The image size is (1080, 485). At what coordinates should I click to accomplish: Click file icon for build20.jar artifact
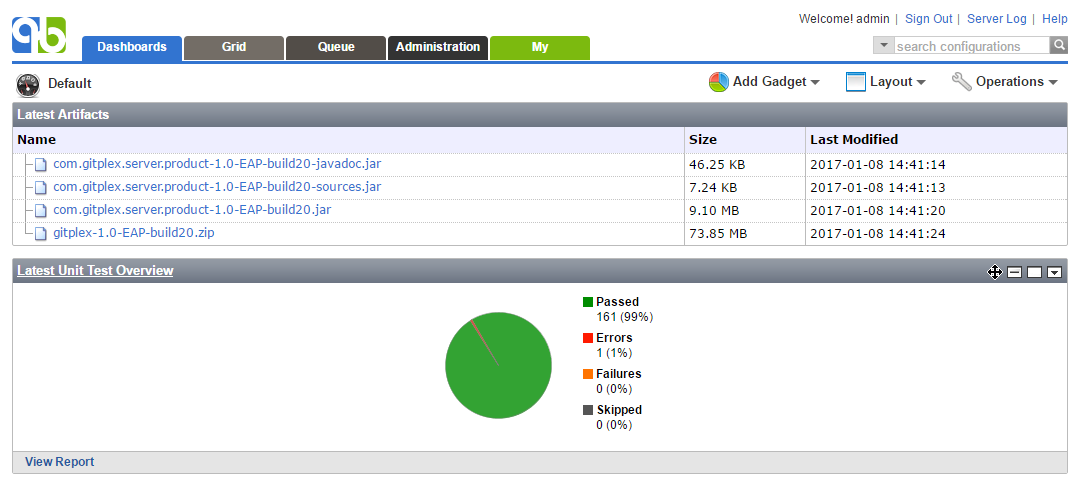coord(41,210)
